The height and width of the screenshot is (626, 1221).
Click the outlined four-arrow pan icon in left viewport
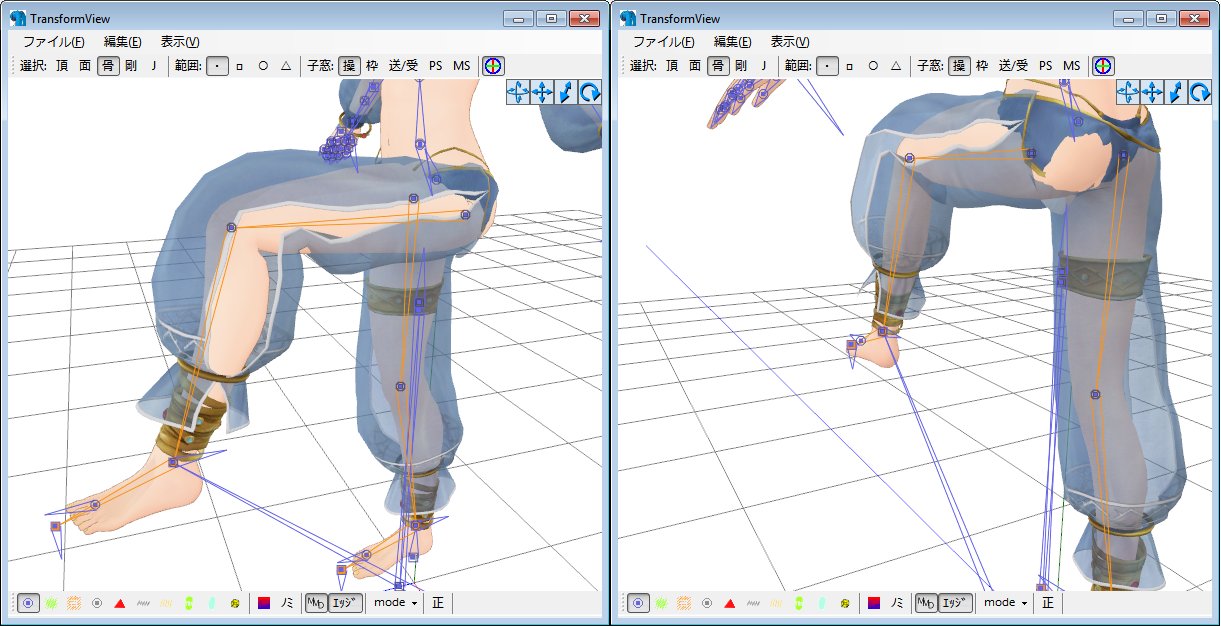point(518,93)
